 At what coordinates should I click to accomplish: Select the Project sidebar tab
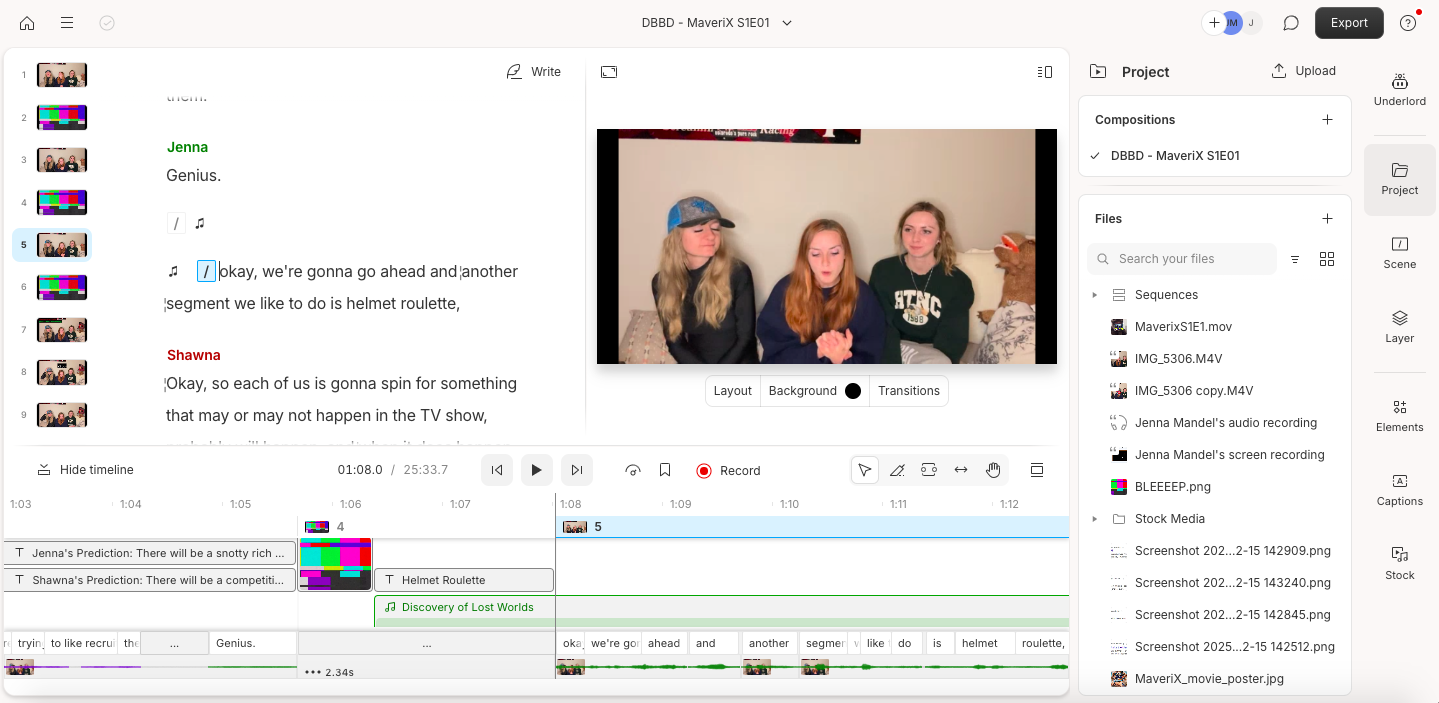tap(1399, 179)
